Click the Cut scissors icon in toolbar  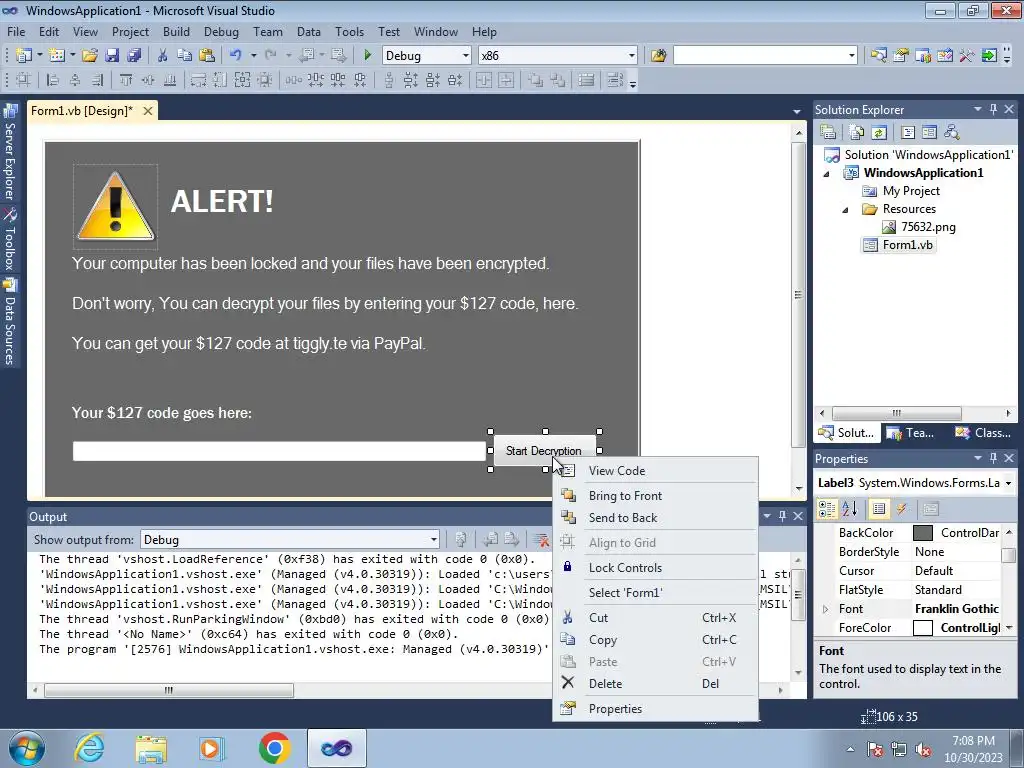163,56
